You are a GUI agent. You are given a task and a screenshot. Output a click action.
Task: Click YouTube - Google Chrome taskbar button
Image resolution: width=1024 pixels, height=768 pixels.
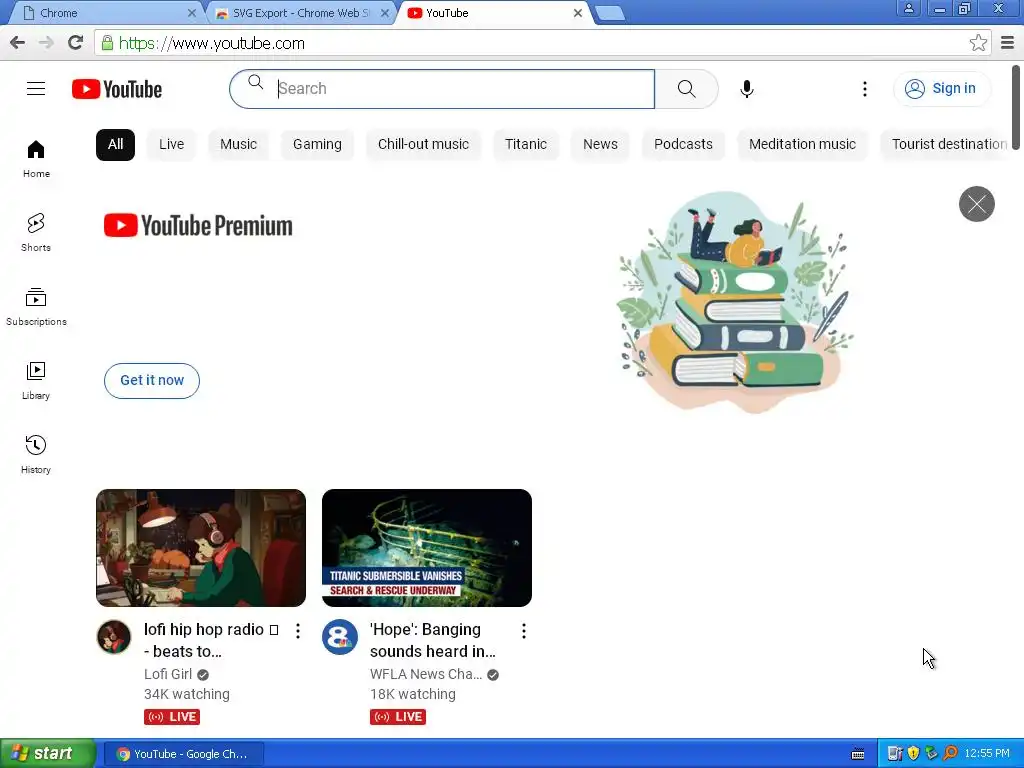pyautogui.click(x=185, y=754)
